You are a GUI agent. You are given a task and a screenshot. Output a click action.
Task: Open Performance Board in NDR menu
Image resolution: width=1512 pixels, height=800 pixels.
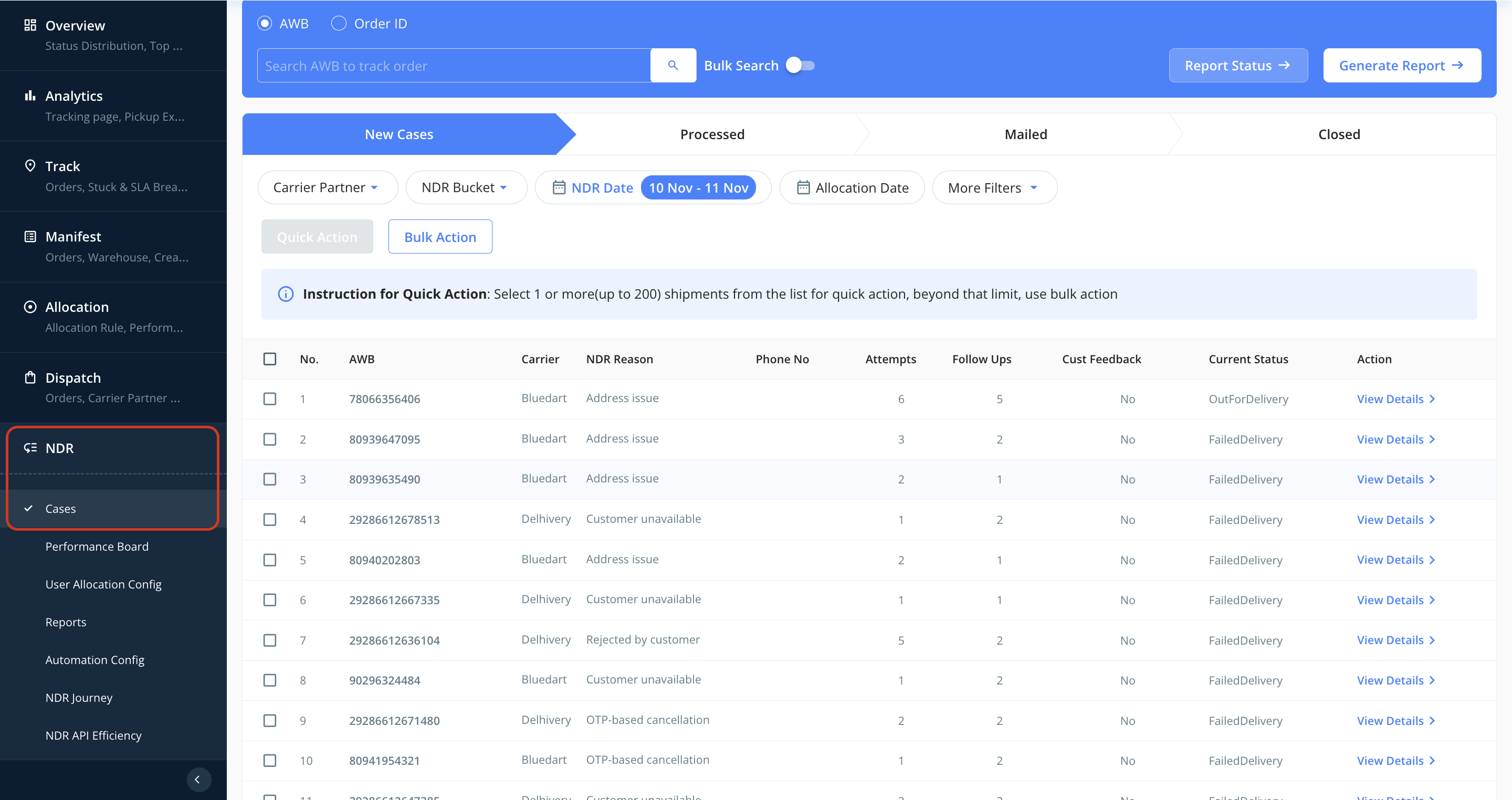[97, 546]
